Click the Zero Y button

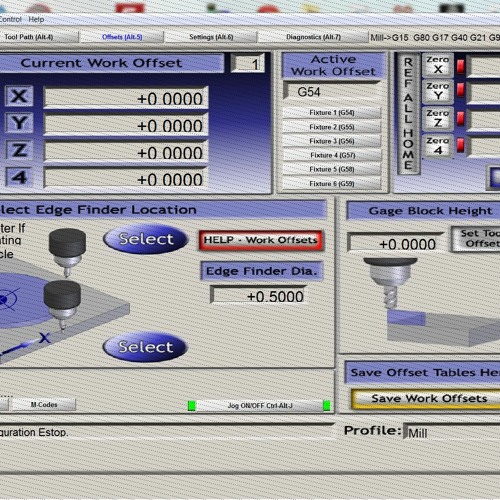(438, 91)
